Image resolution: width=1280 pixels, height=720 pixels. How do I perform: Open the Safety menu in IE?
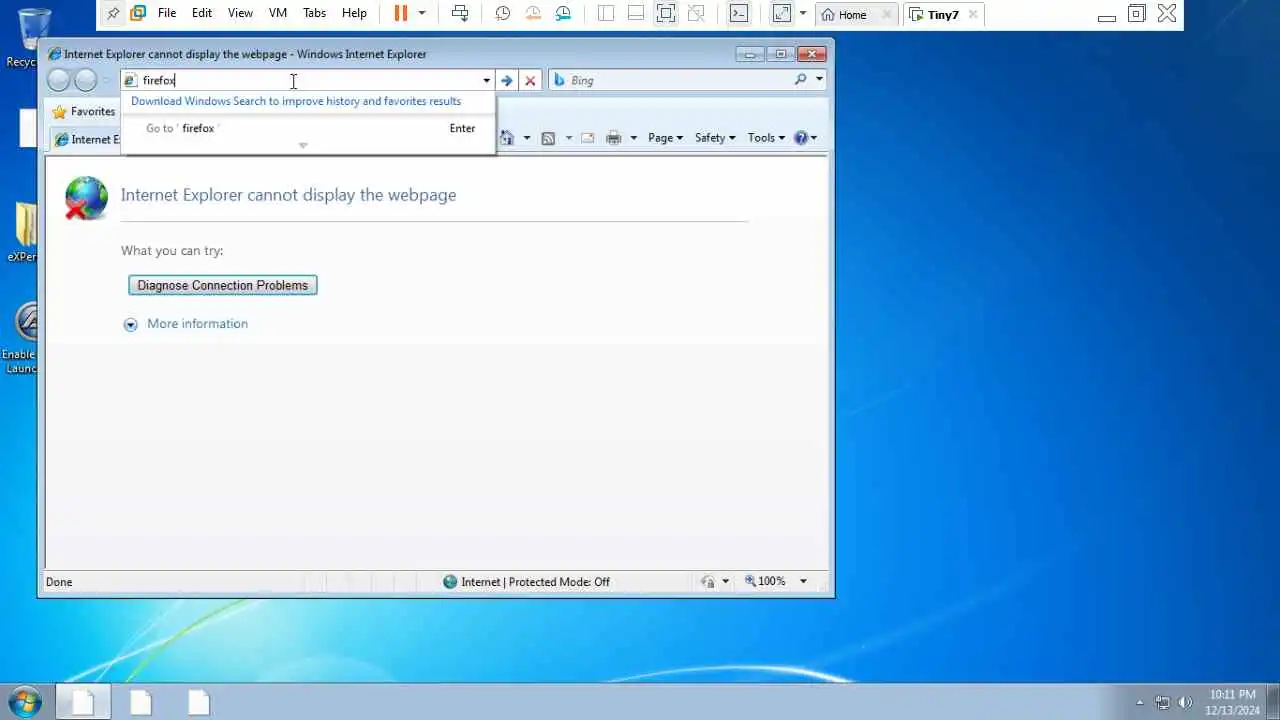click(x=715, y=138)
